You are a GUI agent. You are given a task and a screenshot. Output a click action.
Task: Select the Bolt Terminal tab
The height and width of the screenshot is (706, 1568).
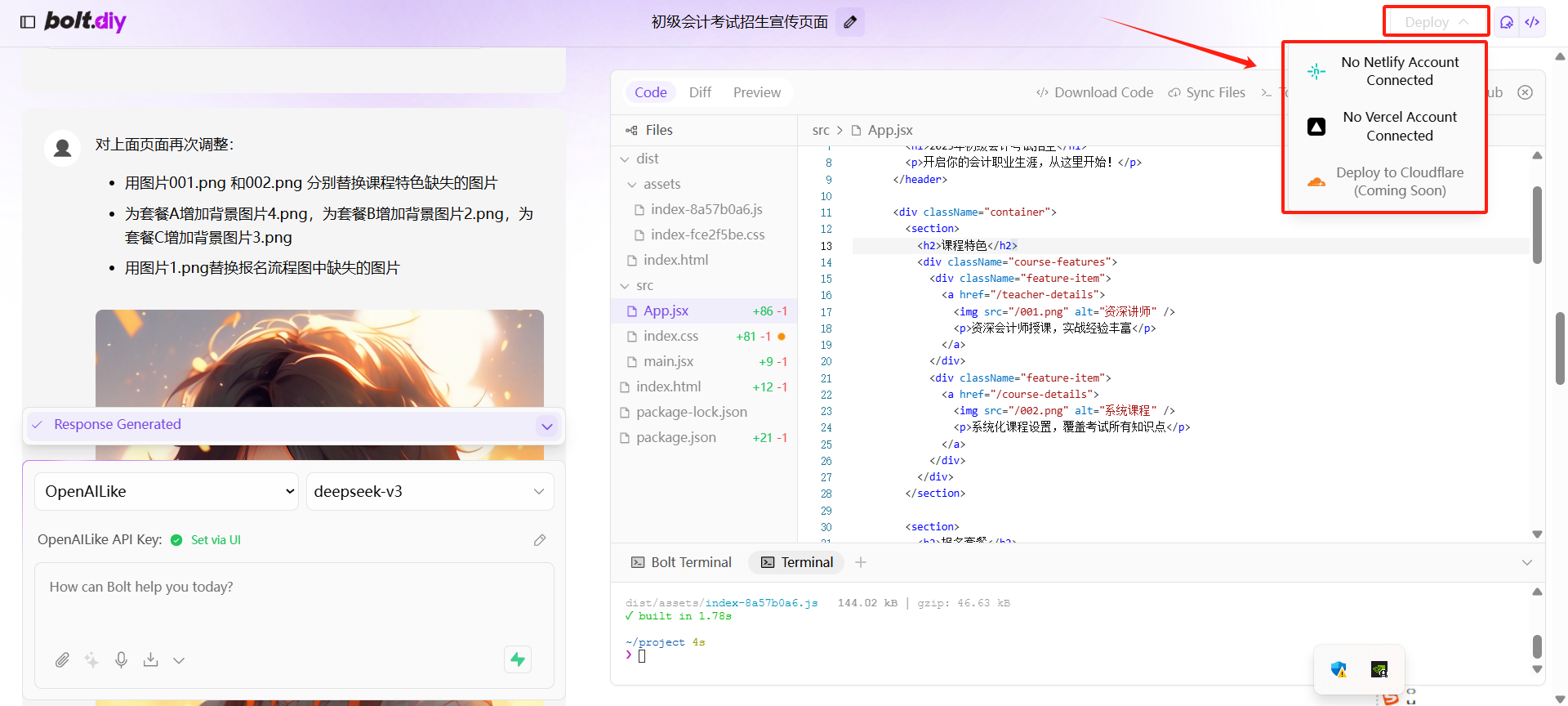(681, 562)
